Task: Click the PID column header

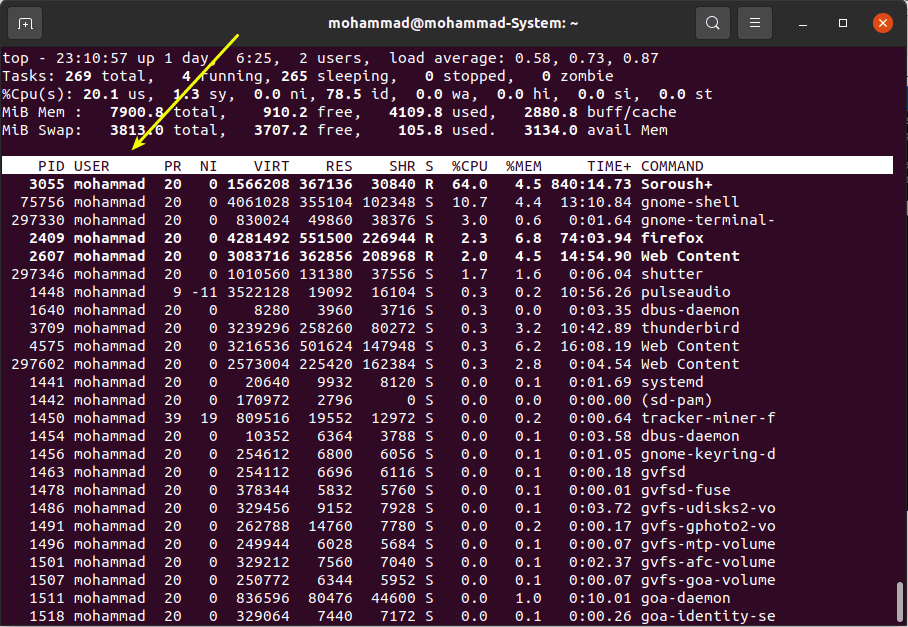Action: pyautogui.click(x=51, y=166)
